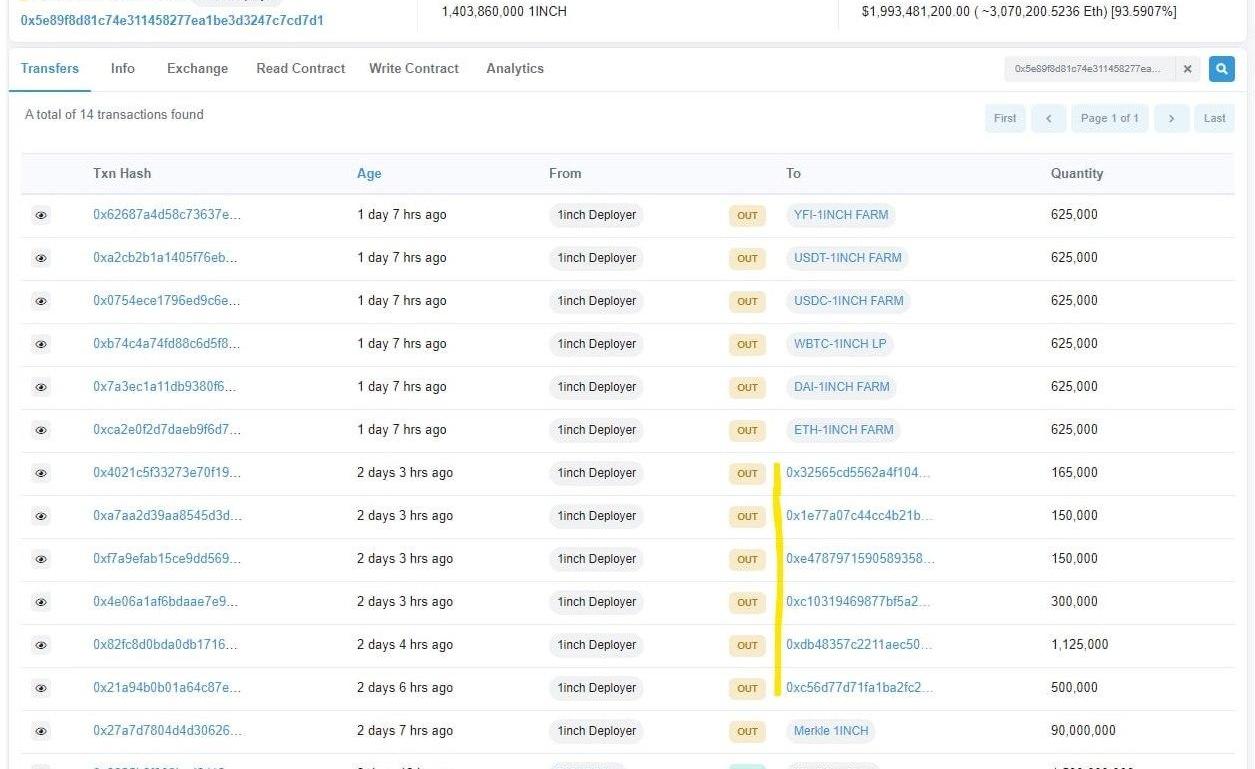Click the First page button

1005,118
